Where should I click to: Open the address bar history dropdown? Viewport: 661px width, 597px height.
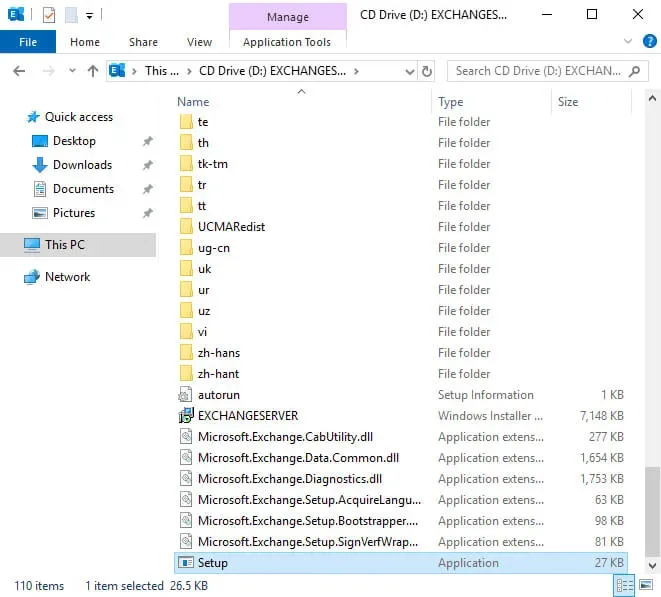[x=410, y=72]
